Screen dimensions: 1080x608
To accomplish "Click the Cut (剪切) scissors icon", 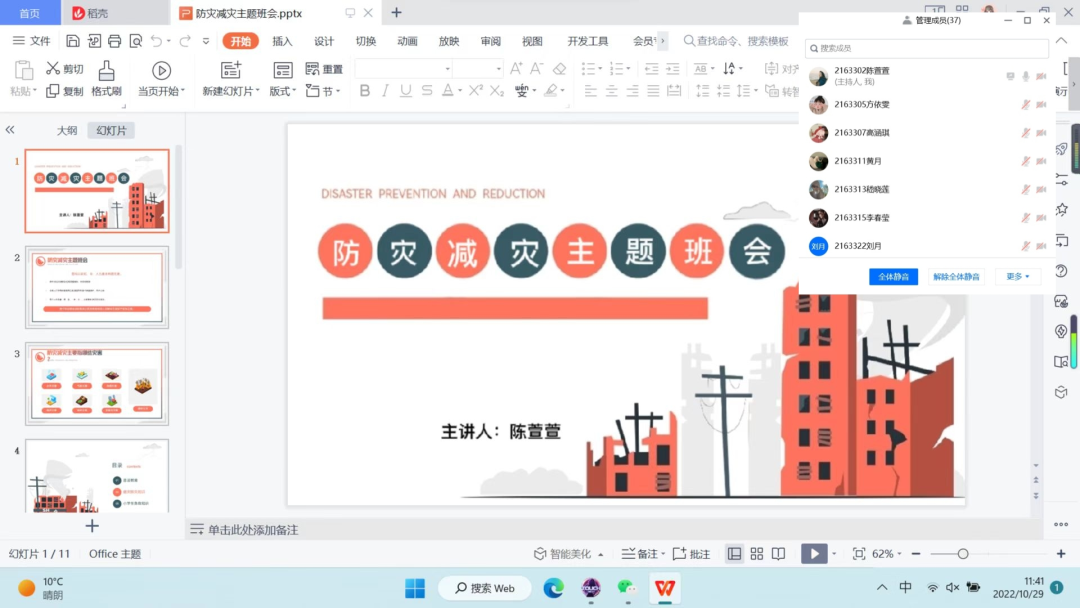I will tap(53, 69).
